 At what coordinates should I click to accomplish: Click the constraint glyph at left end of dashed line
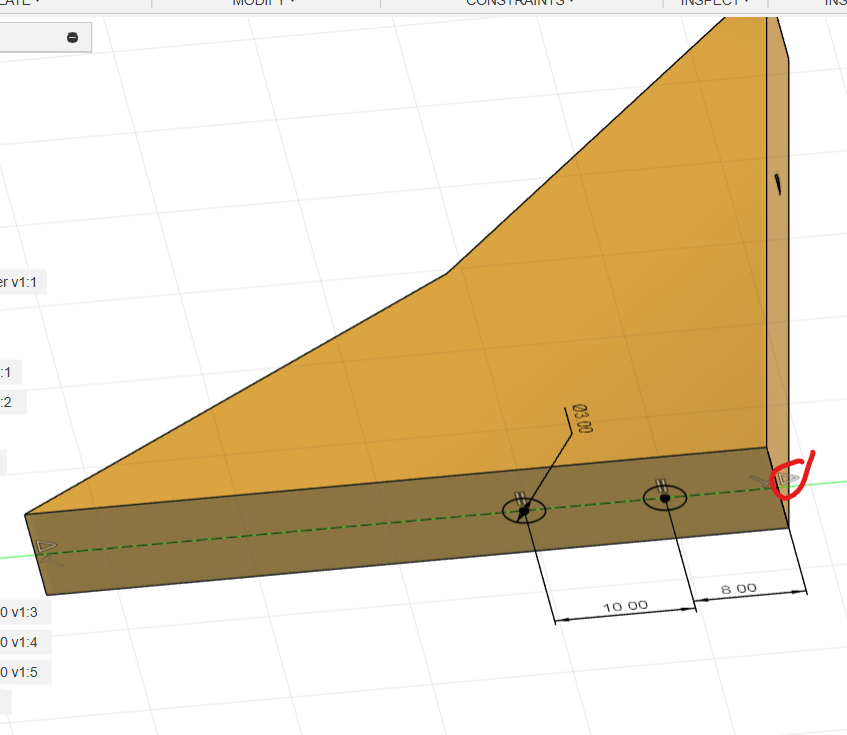(x=47, y=548)
